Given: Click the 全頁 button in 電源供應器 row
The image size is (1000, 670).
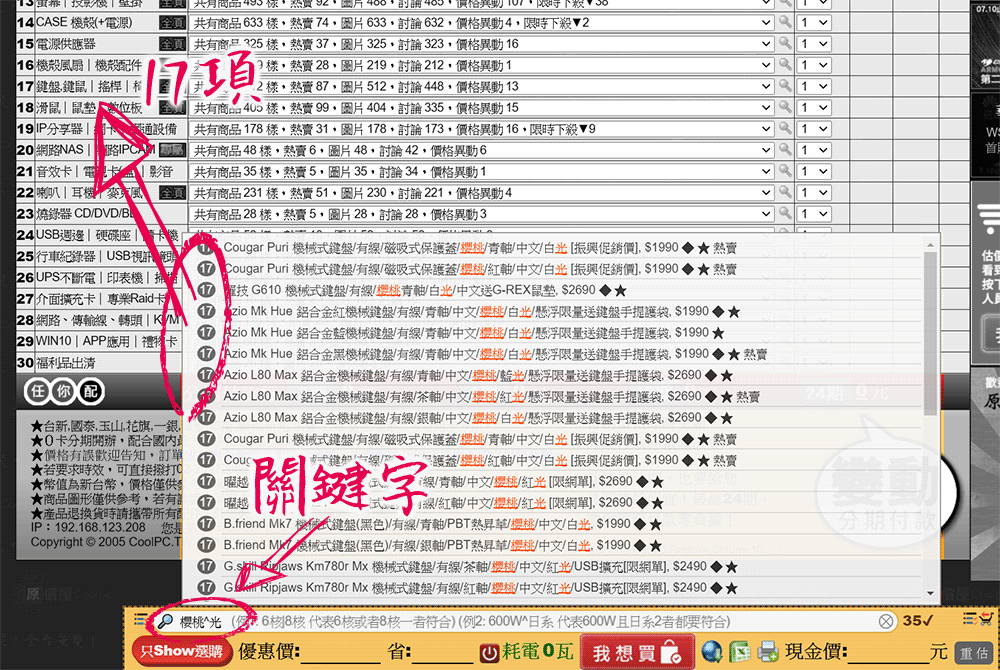Looking at the screenshot, I should pos(172,44).
